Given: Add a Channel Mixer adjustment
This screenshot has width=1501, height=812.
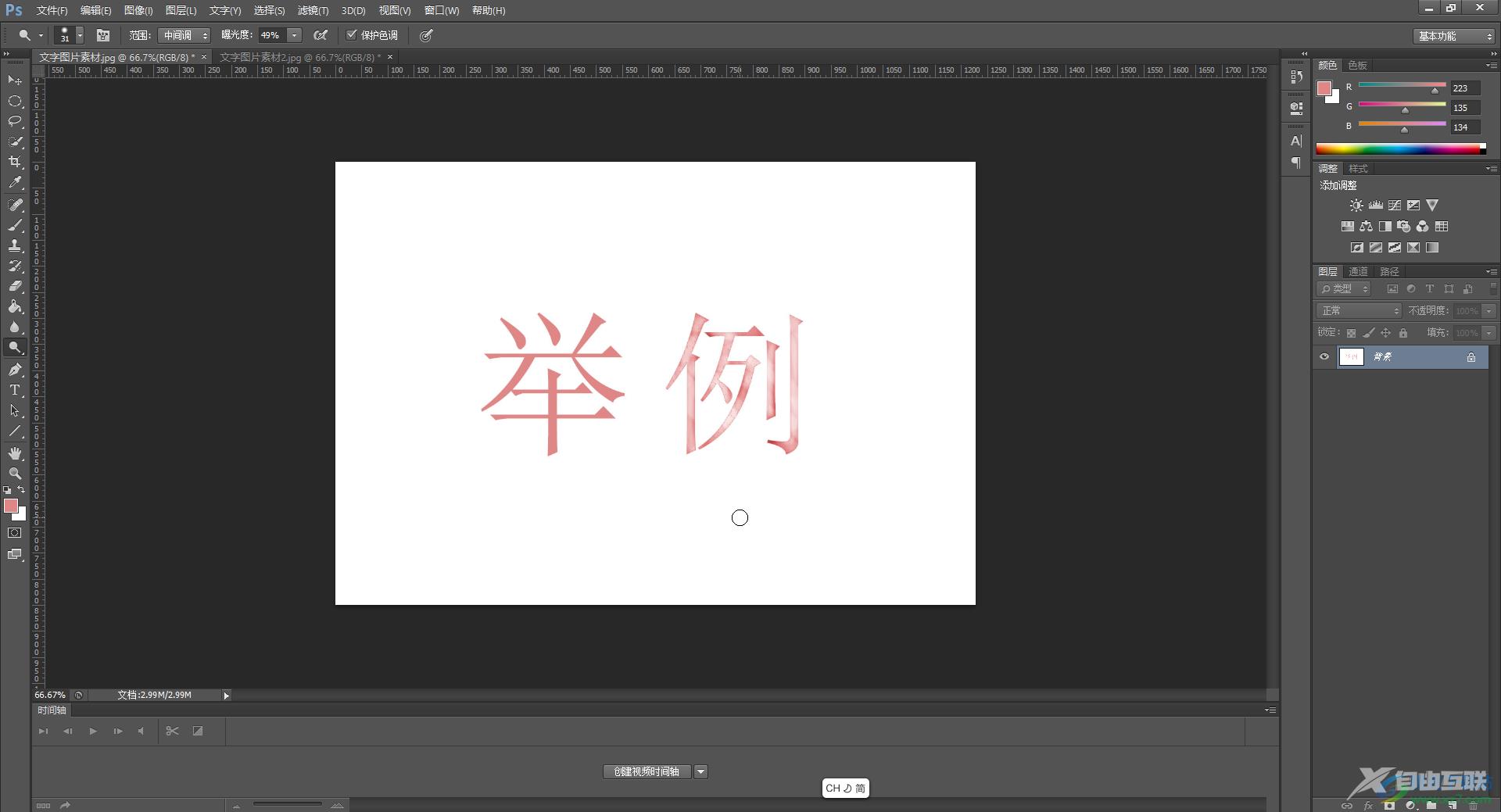Looking at the screenshot, I should (1423, 227).
